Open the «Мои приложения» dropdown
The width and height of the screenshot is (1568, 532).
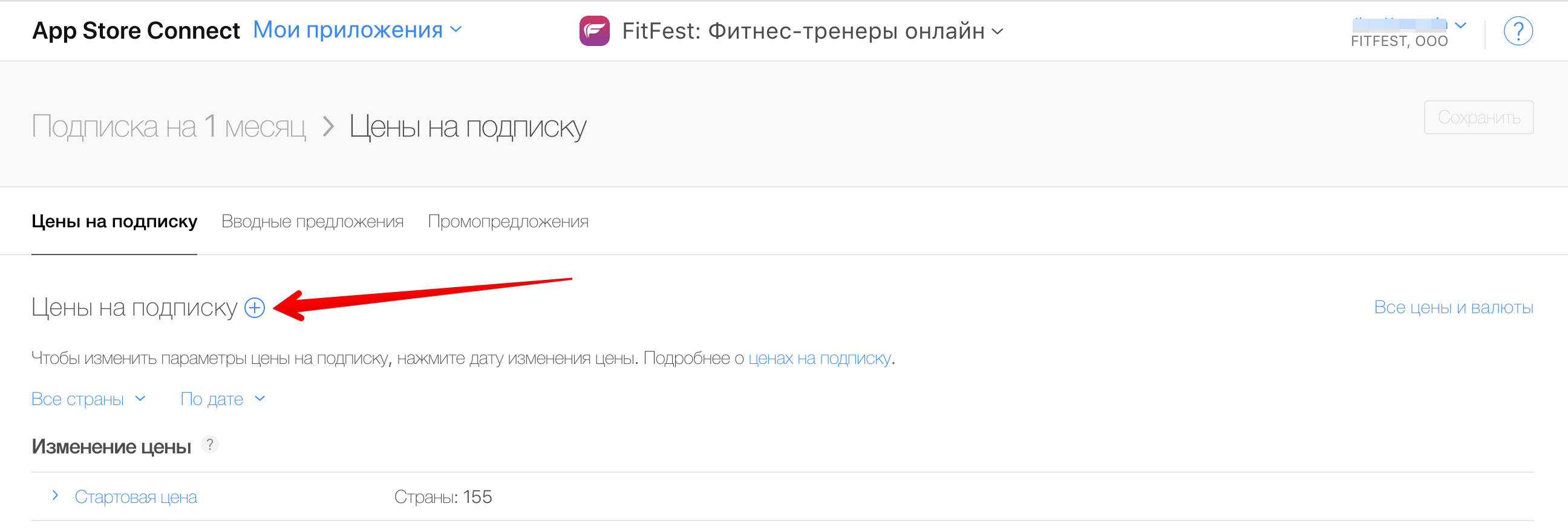tap(358, 30)
